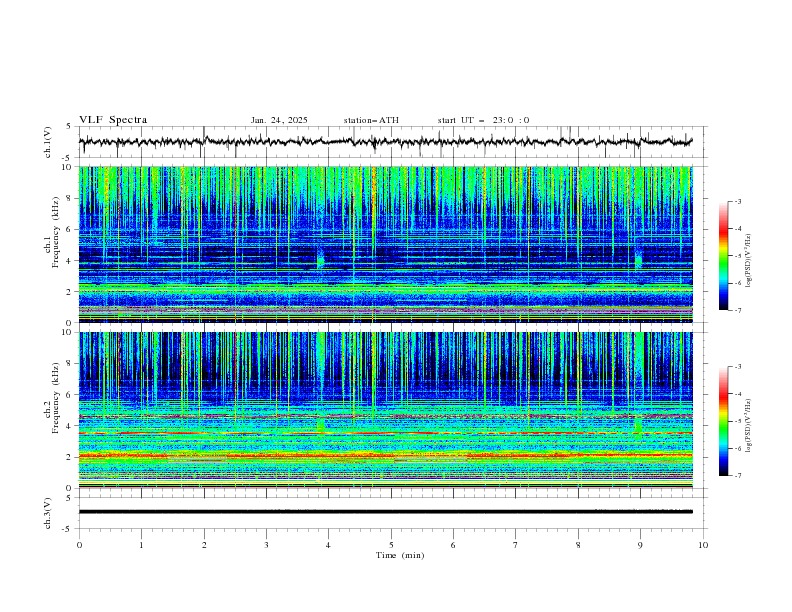Click the '-5' tick on ch.1(V) axis
This screenshot has height=612, width=792.
tap(68, 158)
